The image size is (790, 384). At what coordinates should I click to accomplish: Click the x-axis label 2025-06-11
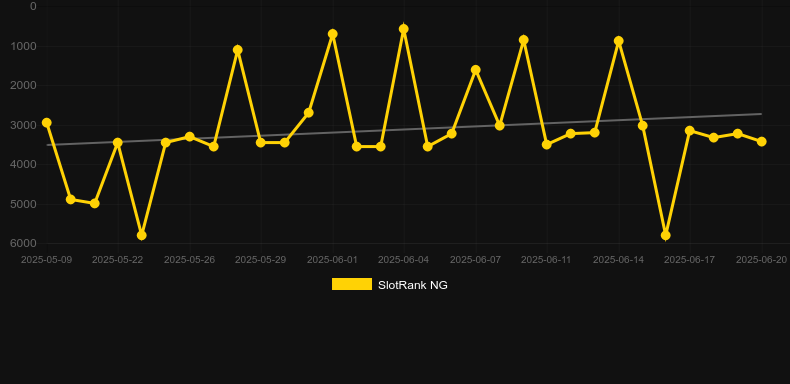coord(547,260)
